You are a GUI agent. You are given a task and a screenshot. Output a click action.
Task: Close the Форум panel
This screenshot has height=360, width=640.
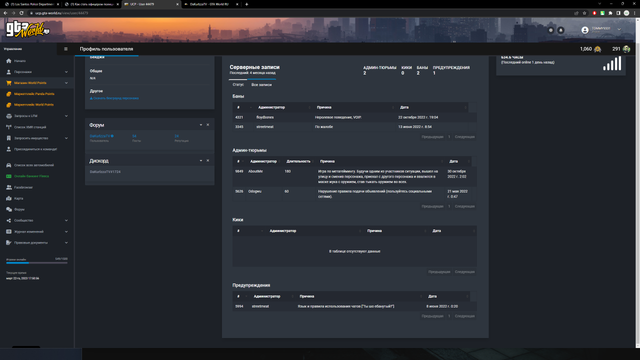point(208,125)
